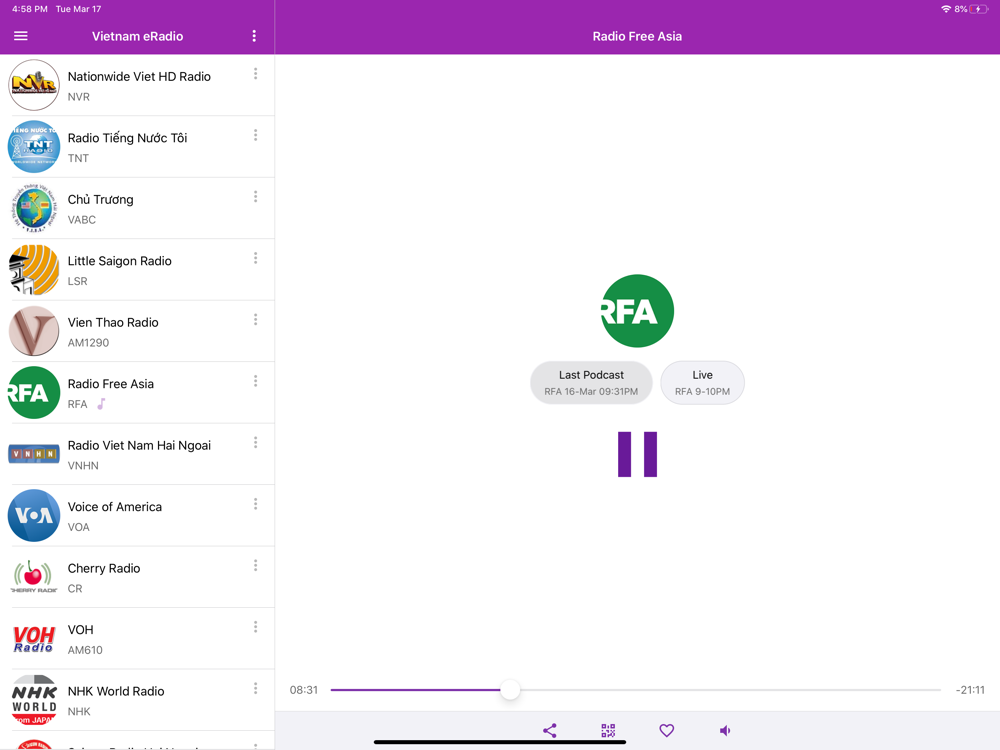Open the hamburger navigation menu
The height and width of the screenshot is (750, 1000).
(x=20, y=36)
